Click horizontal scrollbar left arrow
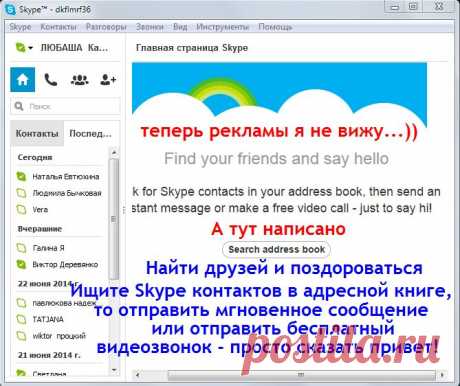 tap(137, 375)
